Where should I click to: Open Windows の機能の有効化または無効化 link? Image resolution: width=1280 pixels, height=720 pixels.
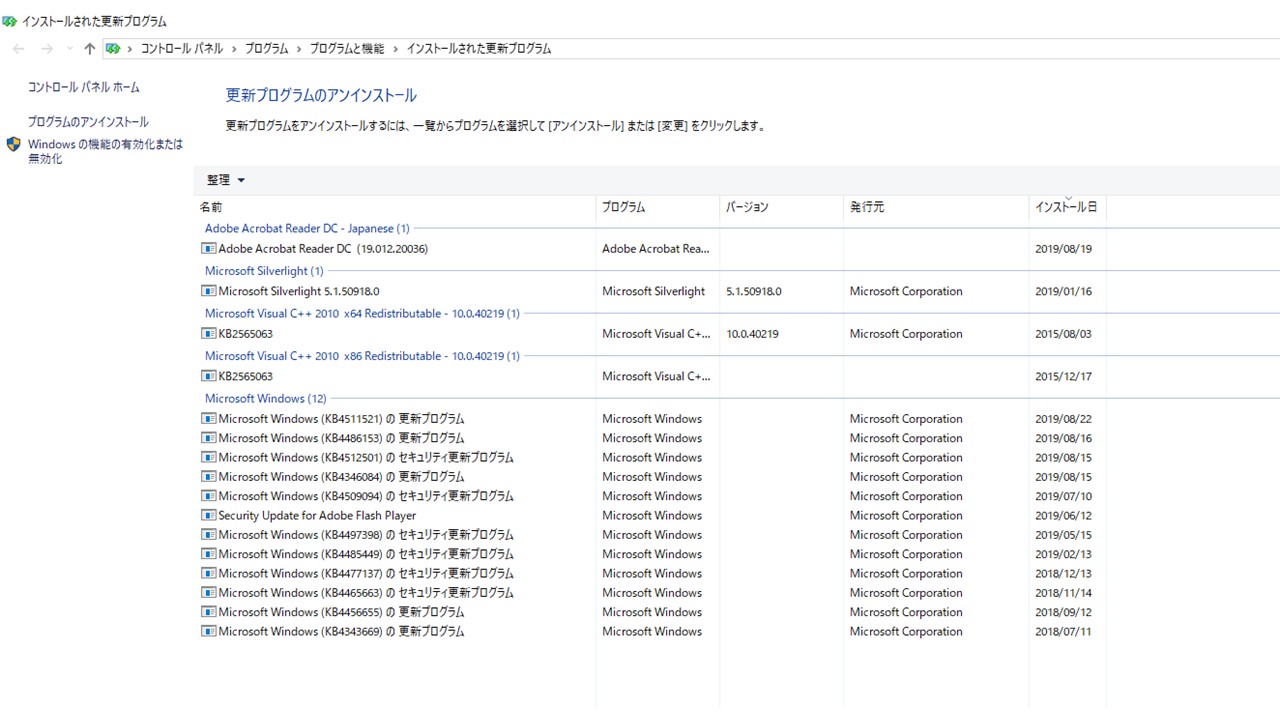click(105, 151)
